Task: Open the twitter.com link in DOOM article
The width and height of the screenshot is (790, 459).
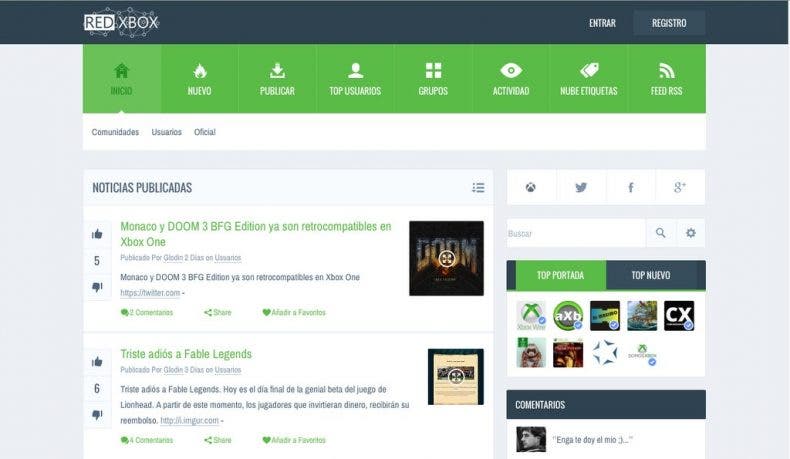Action: coord(150,293)
